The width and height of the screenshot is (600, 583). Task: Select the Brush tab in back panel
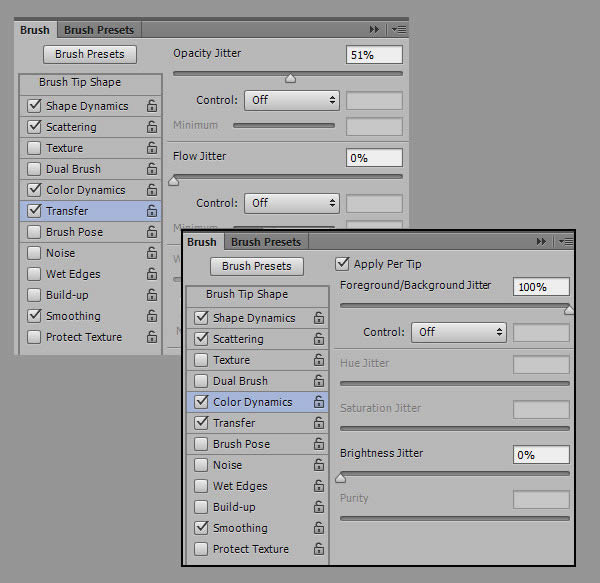(x=35, y=30)
